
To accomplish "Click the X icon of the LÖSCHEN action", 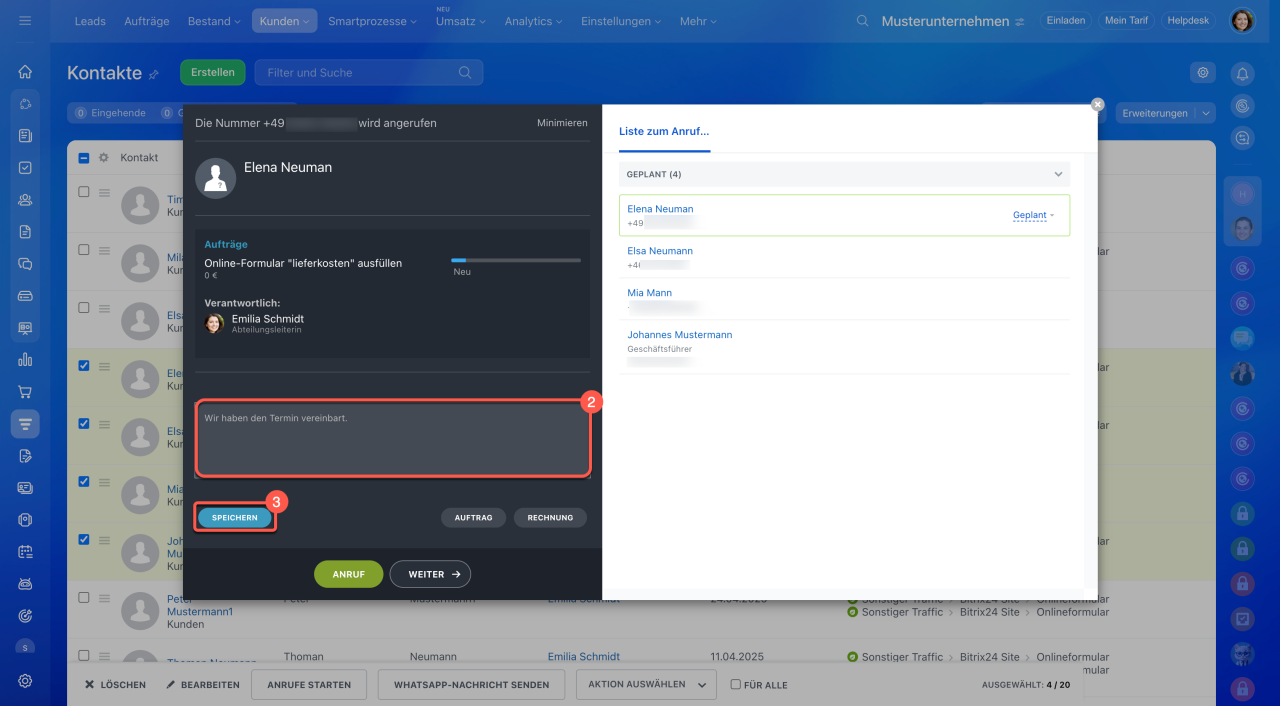I will (90, 685).
